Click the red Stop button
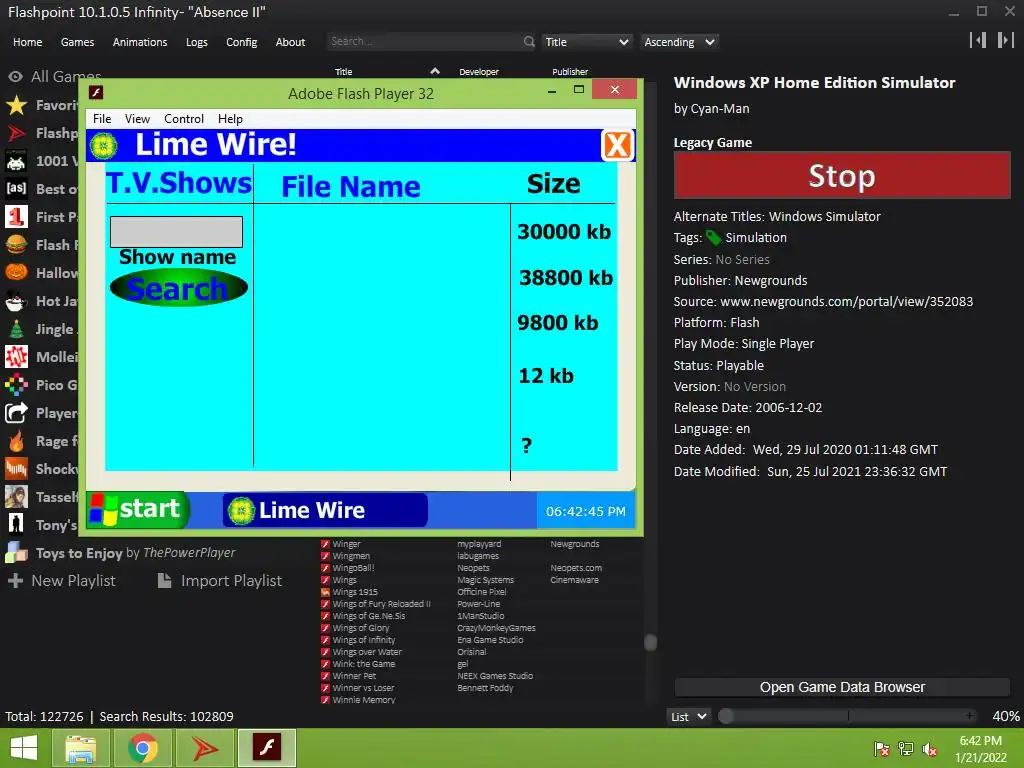Screen dimensions: 1024x768 click(842, 175)
